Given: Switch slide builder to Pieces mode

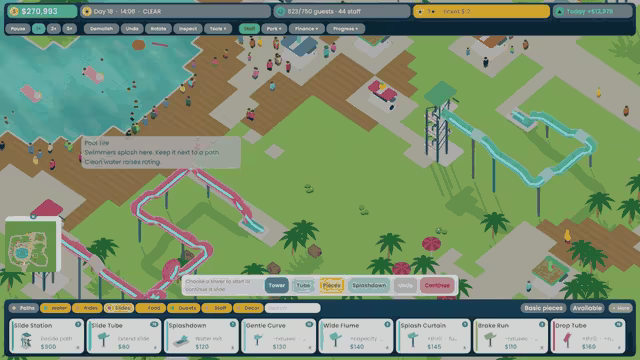Looking at the screenshot, I should (x=331, y=285).
